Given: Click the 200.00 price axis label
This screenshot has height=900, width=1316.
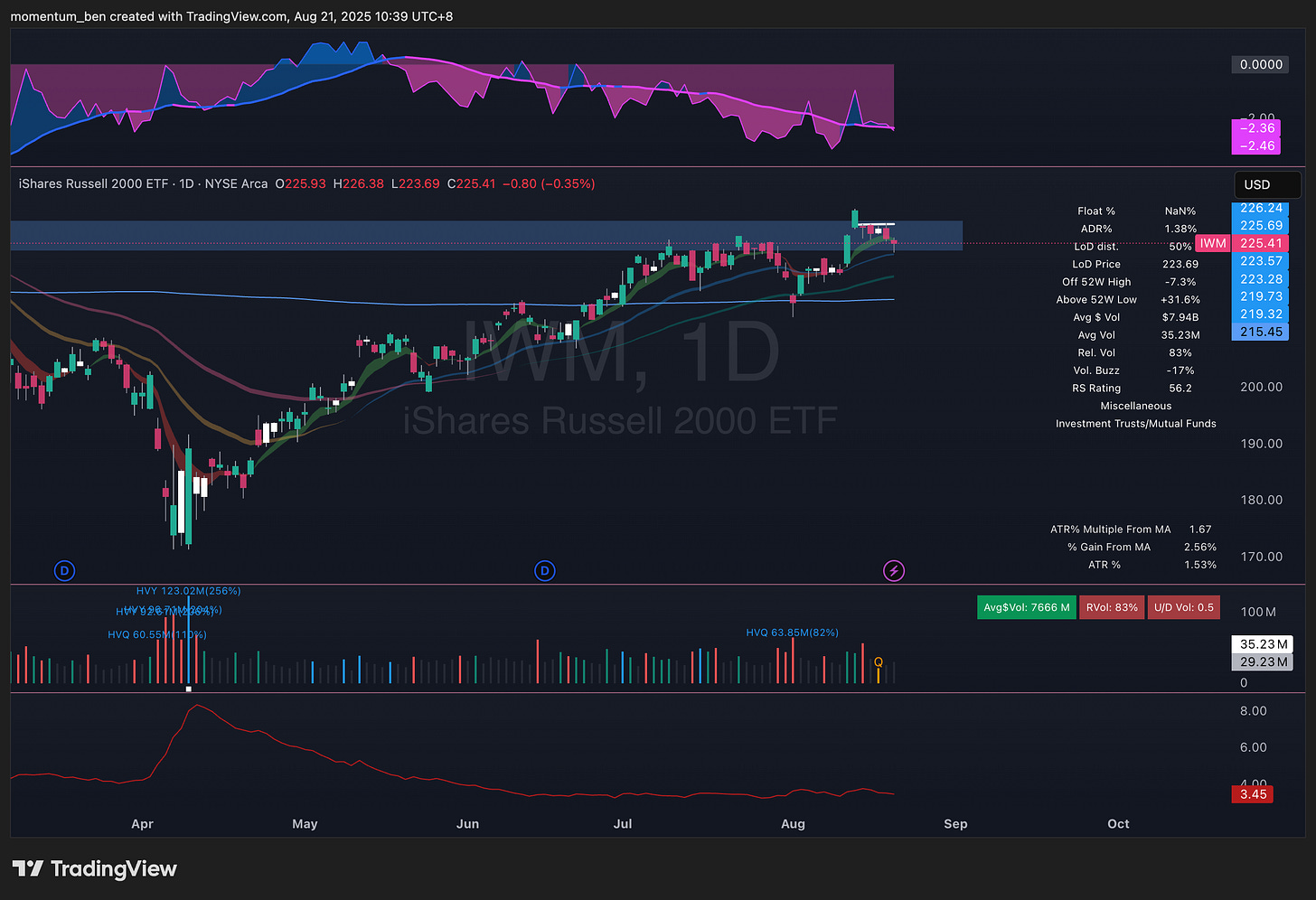Looking at the screenshot, I should coord(1261,387).
